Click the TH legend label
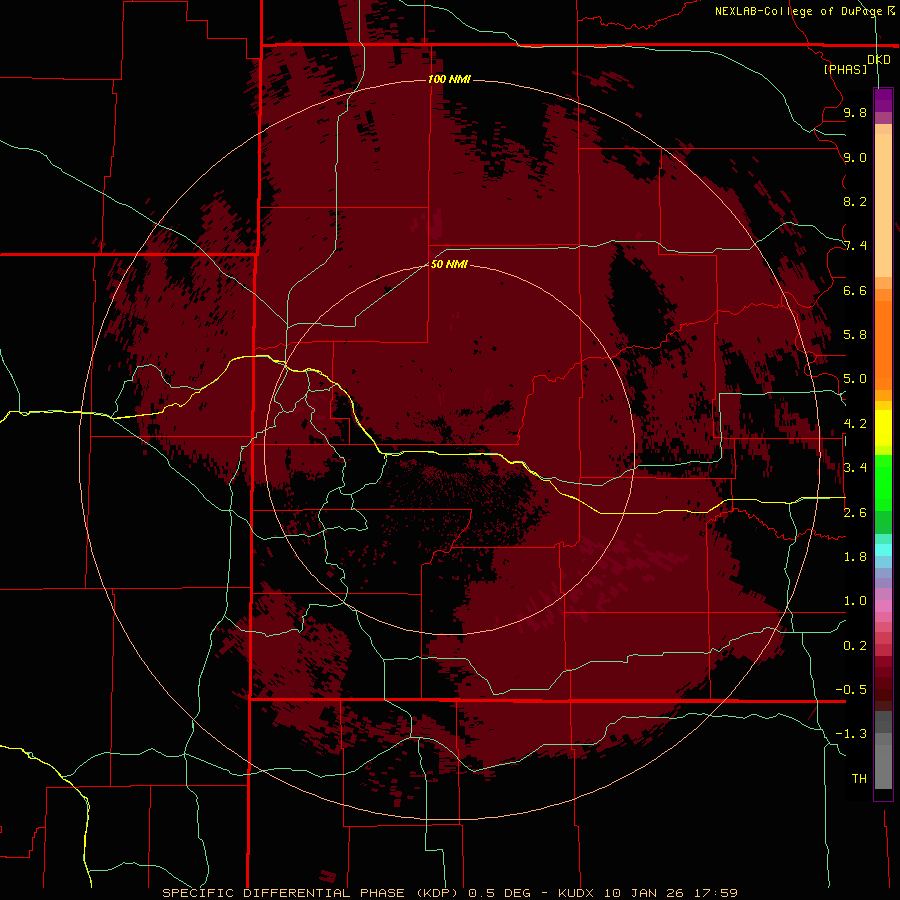Viewport: 900px width, 900px height. tap(859, 779)
